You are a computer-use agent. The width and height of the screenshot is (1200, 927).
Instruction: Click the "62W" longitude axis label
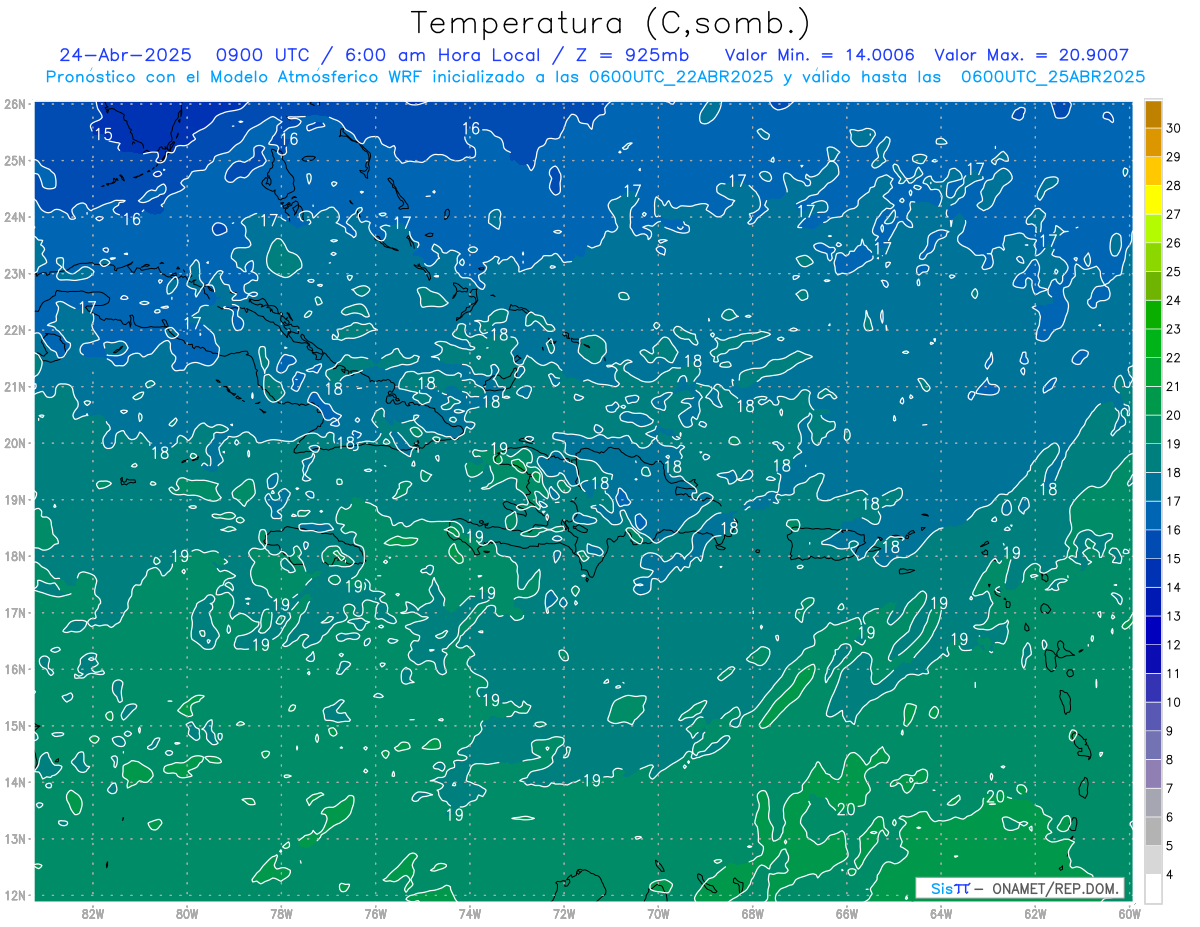(1035, 912)
